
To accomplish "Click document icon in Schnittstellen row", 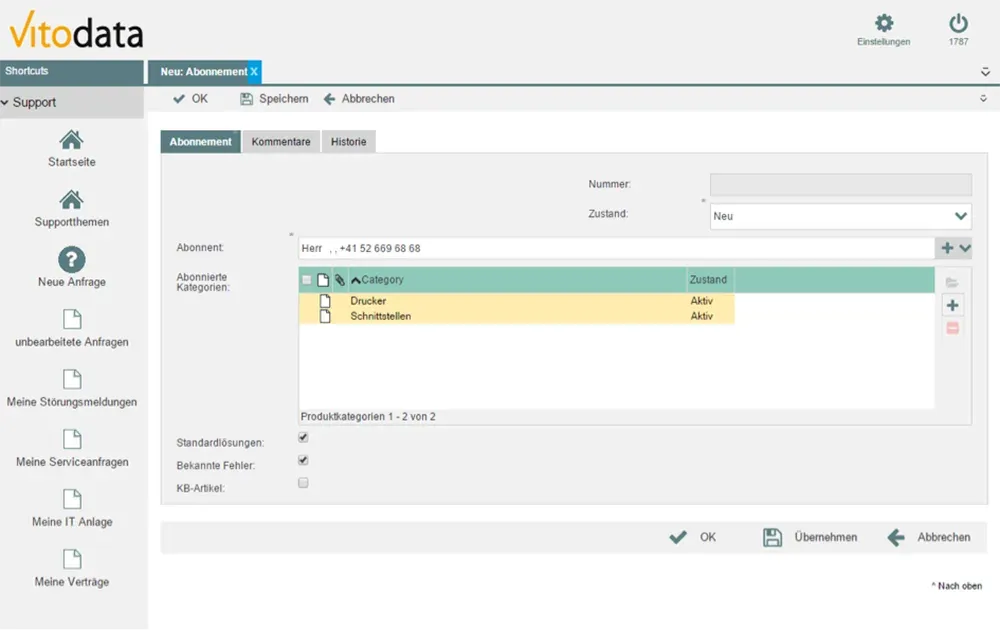I will pos(325,316).
